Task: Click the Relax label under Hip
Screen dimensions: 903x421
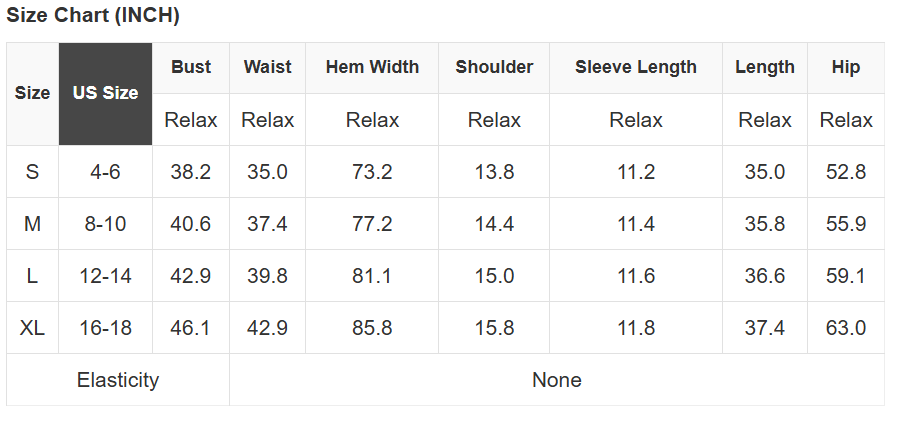Action: tap(846, 120)
